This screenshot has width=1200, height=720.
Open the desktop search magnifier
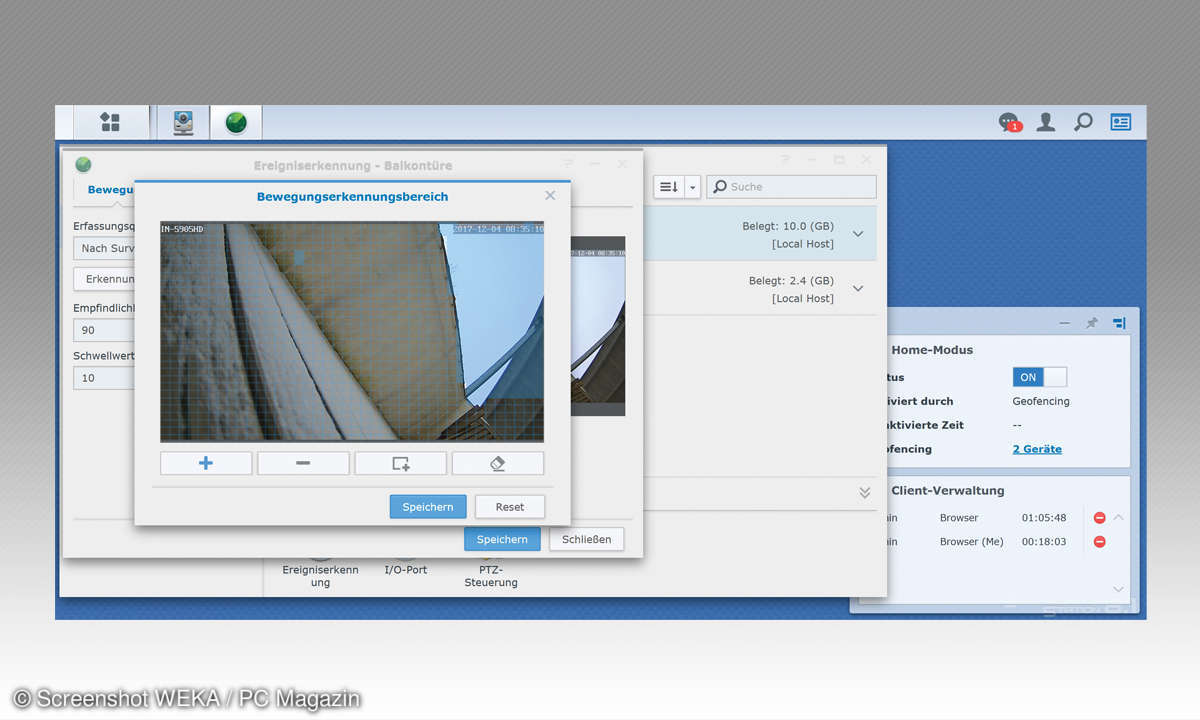coord(1083,122)
